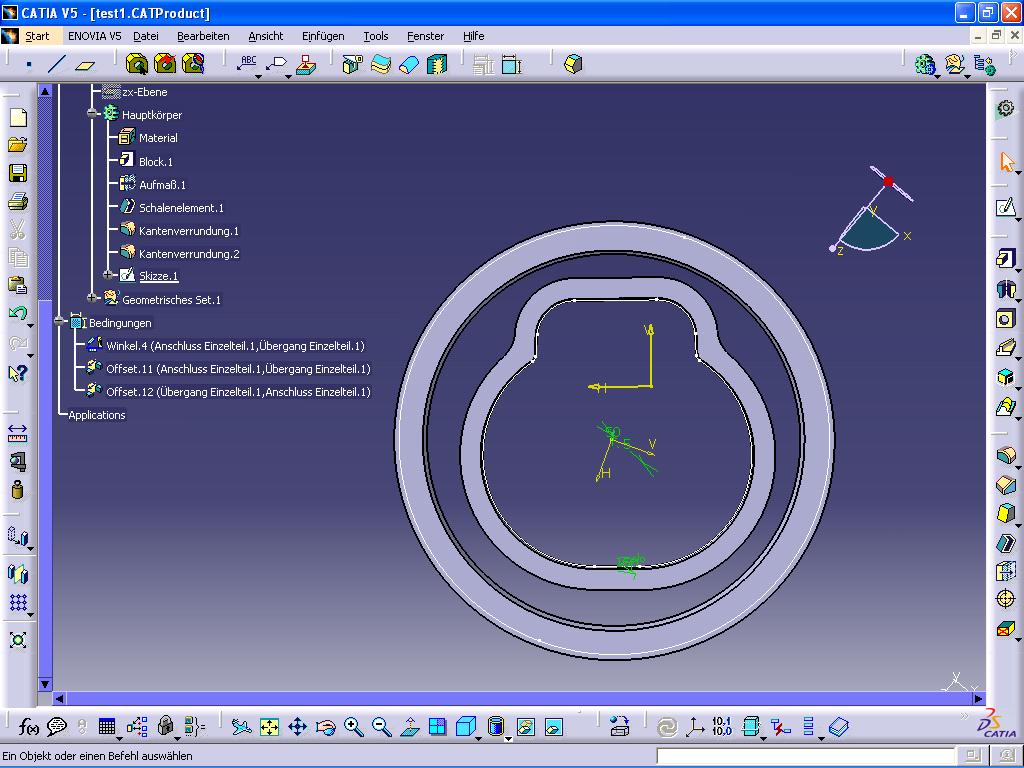Screen dimensions: 1024x768
Task: Open the Isometric View dropdown
Action: tap(479, 738)
